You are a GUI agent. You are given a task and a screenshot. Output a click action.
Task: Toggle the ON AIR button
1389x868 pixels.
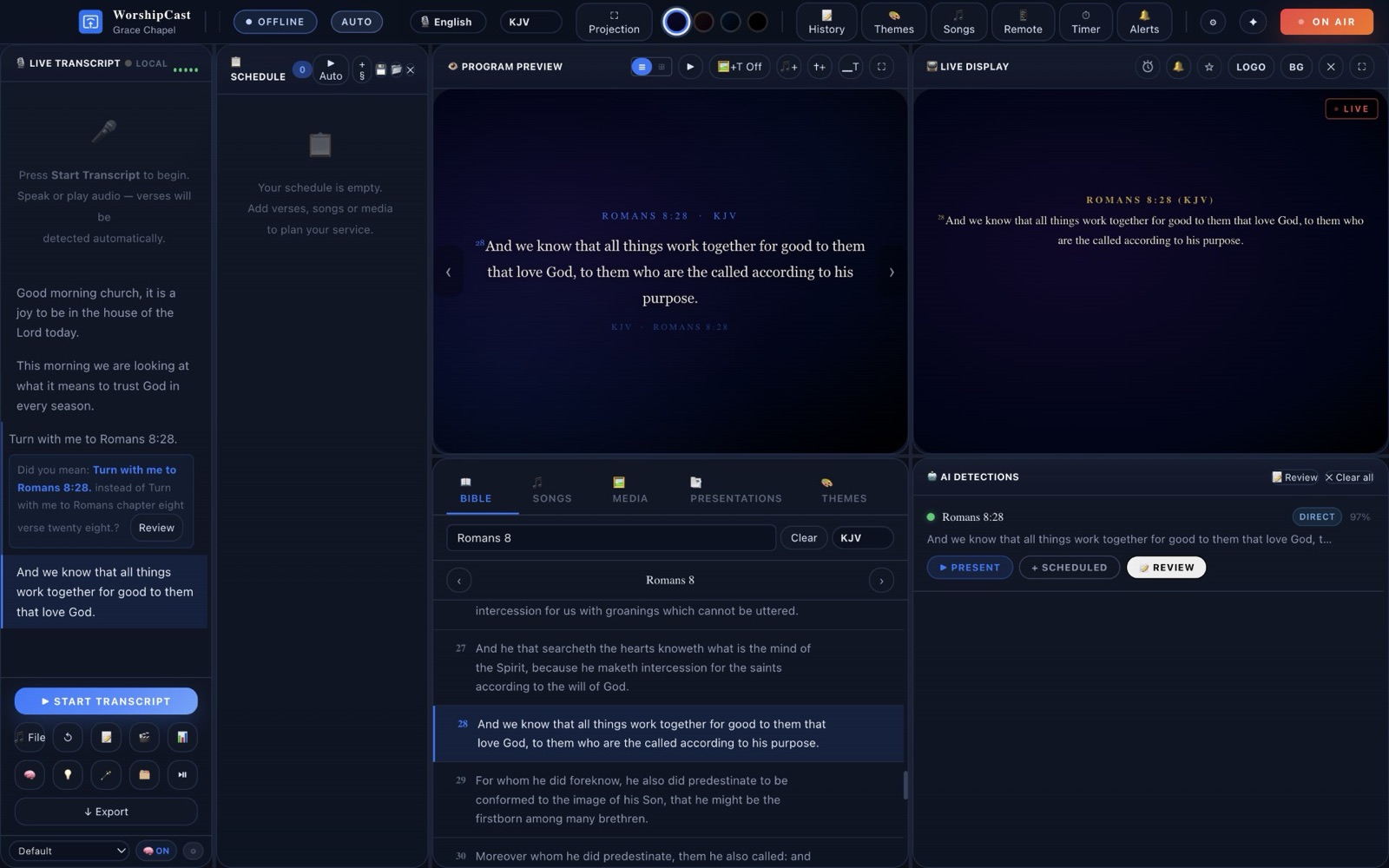click(1326, 22)
